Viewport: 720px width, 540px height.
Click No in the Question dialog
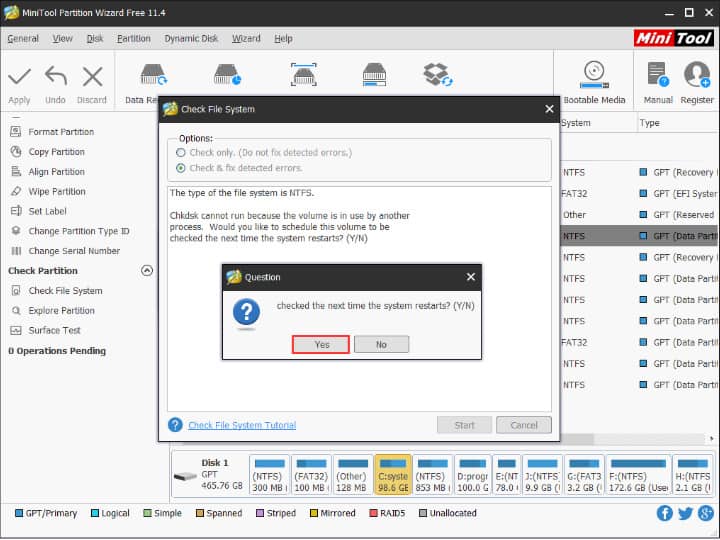click(x=381, y=344)
